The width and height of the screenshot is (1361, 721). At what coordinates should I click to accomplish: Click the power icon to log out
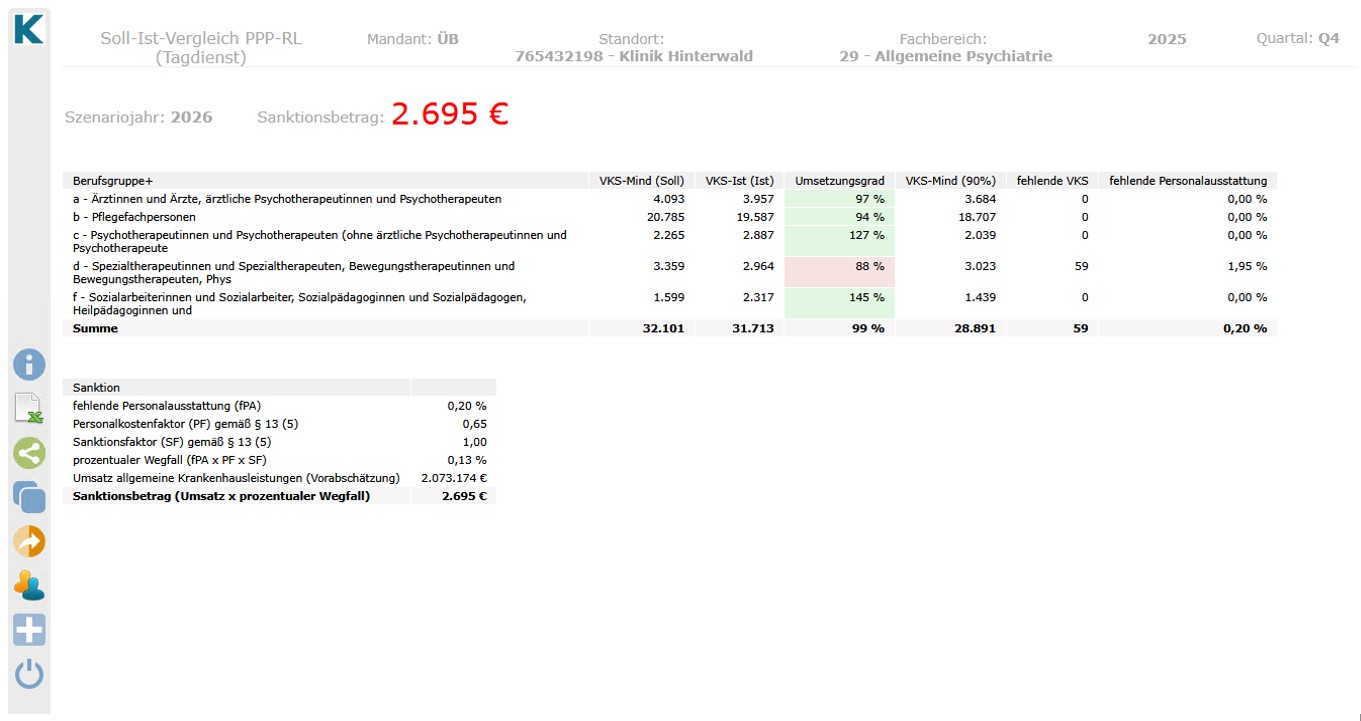click(x=29, y=674)
